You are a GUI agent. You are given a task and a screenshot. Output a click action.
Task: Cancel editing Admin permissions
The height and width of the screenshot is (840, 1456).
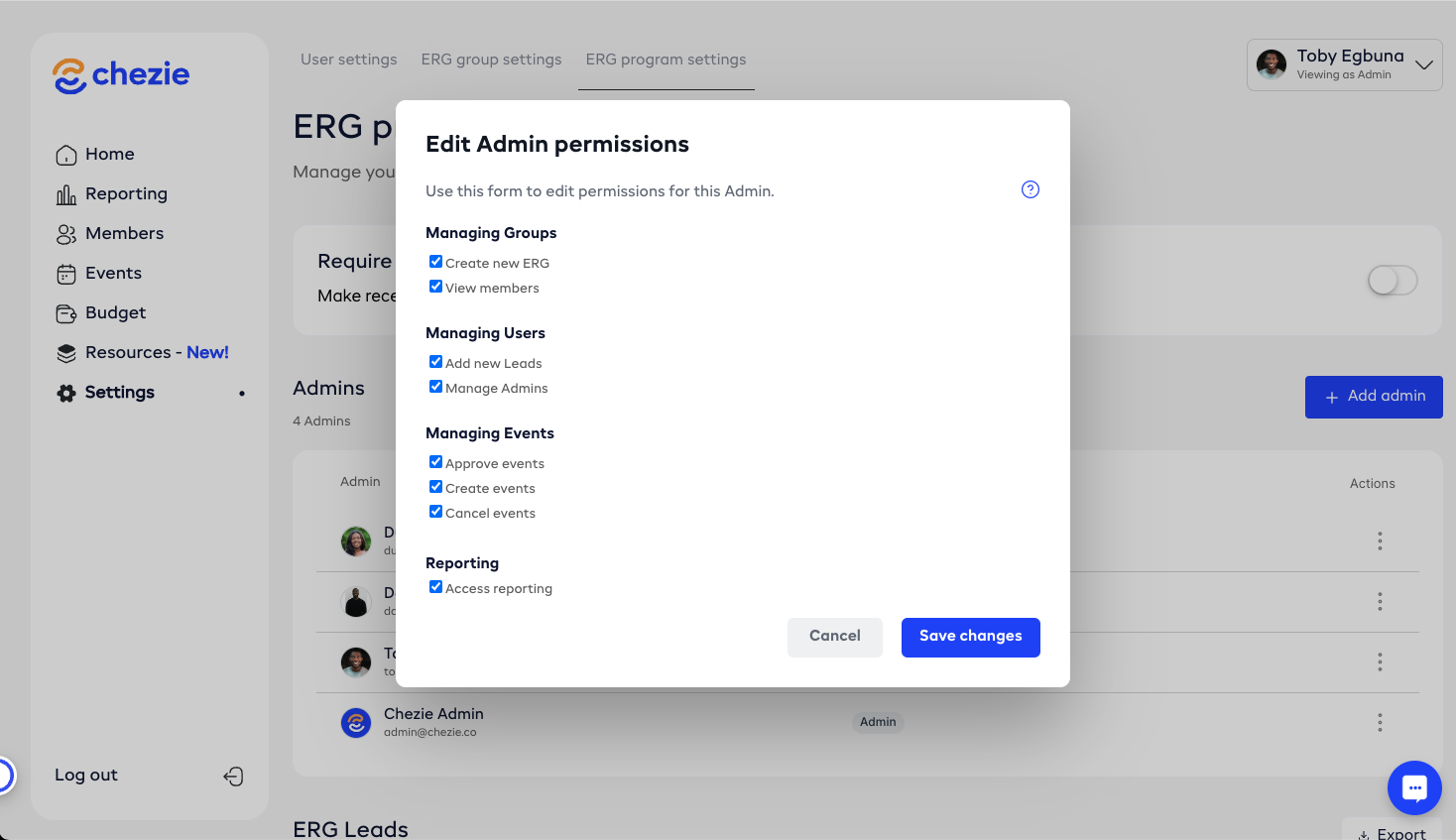(834, 637)
